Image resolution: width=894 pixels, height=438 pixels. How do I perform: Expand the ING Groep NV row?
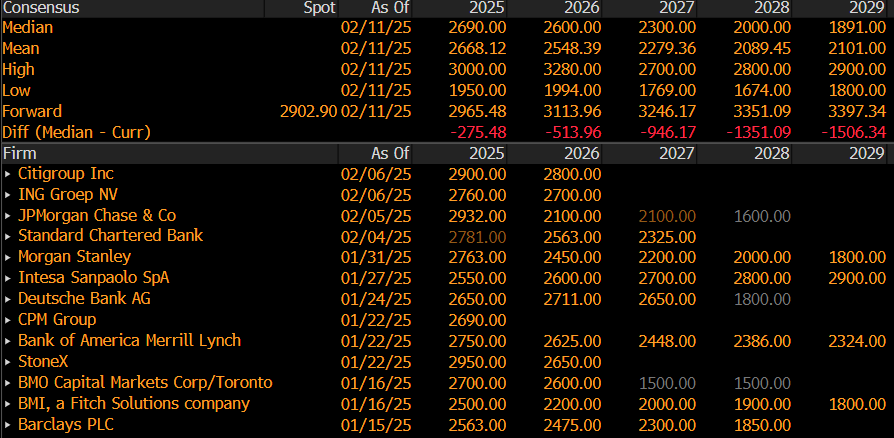tap(7, 195)
